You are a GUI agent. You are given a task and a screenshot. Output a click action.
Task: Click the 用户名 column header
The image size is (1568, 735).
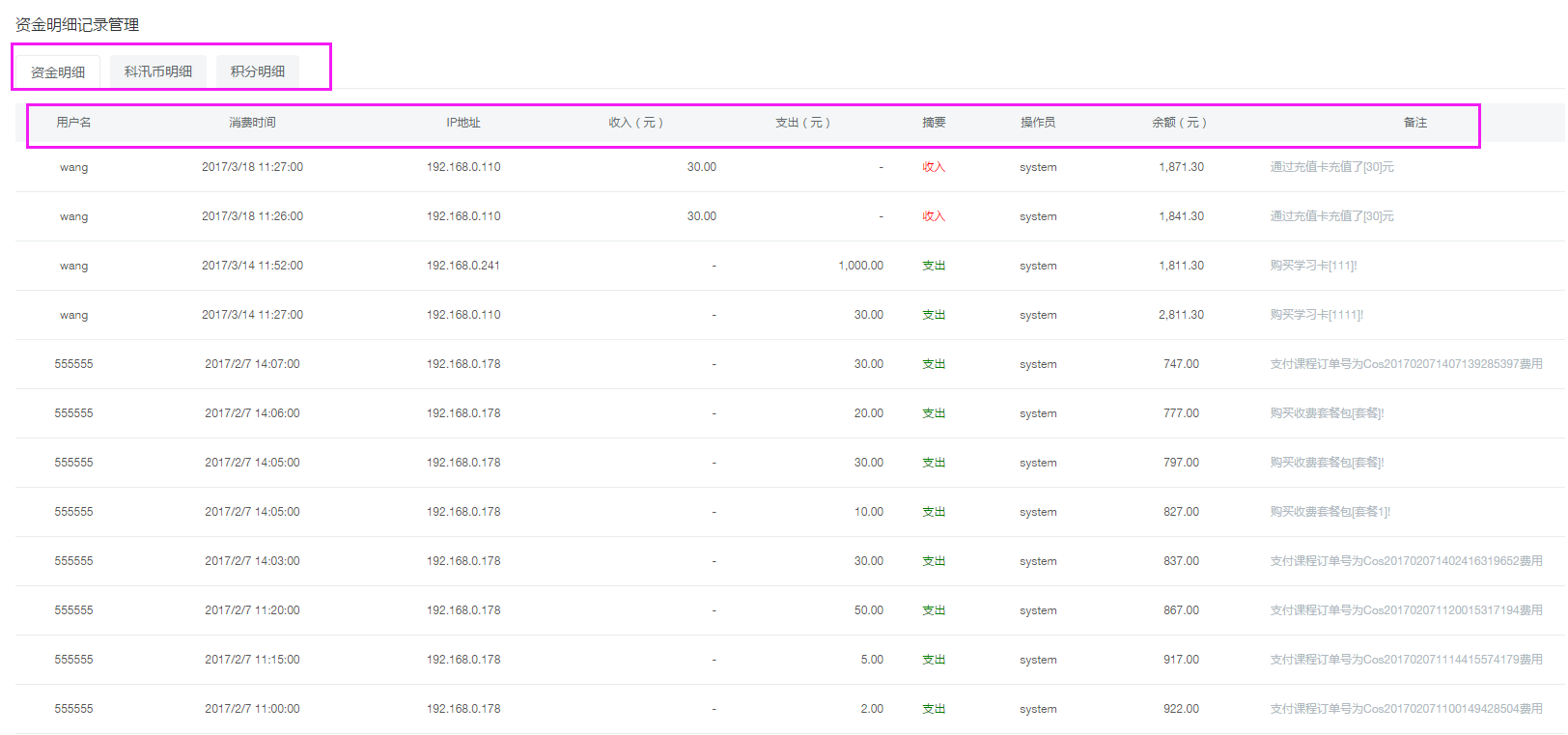[x=73, y=123]
